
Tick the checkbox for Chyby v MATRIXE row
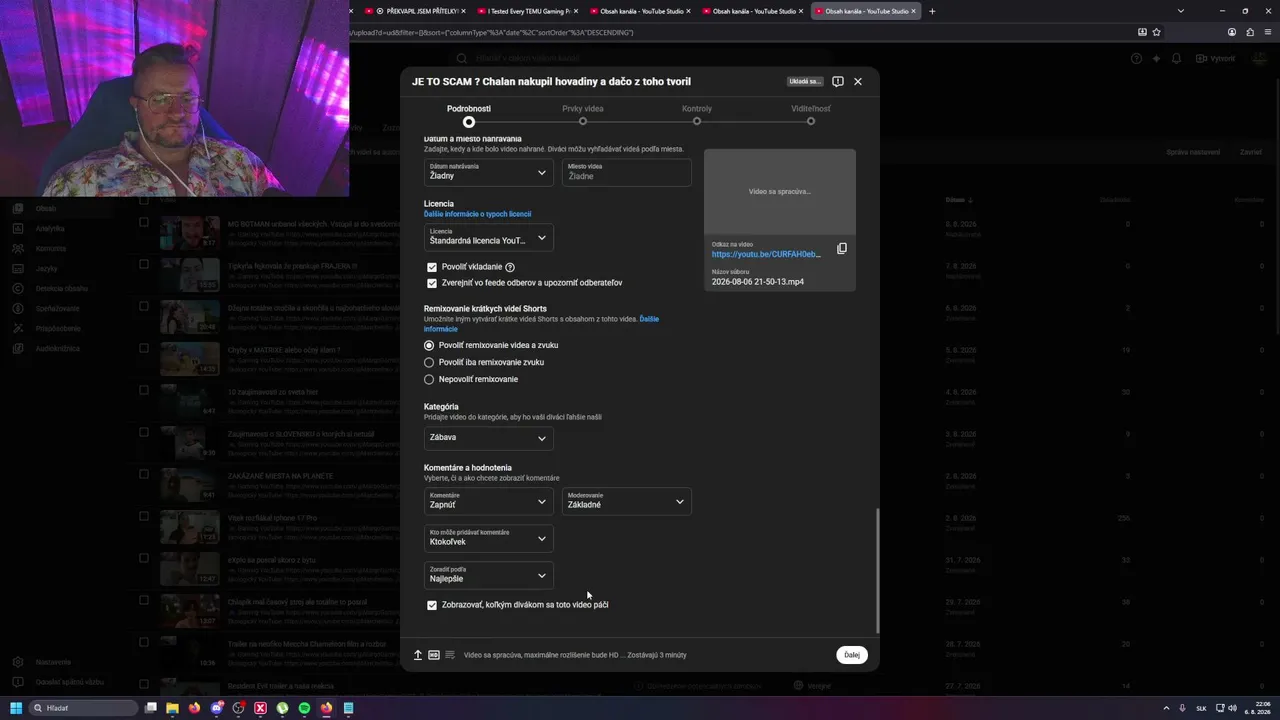click(144, 349)
